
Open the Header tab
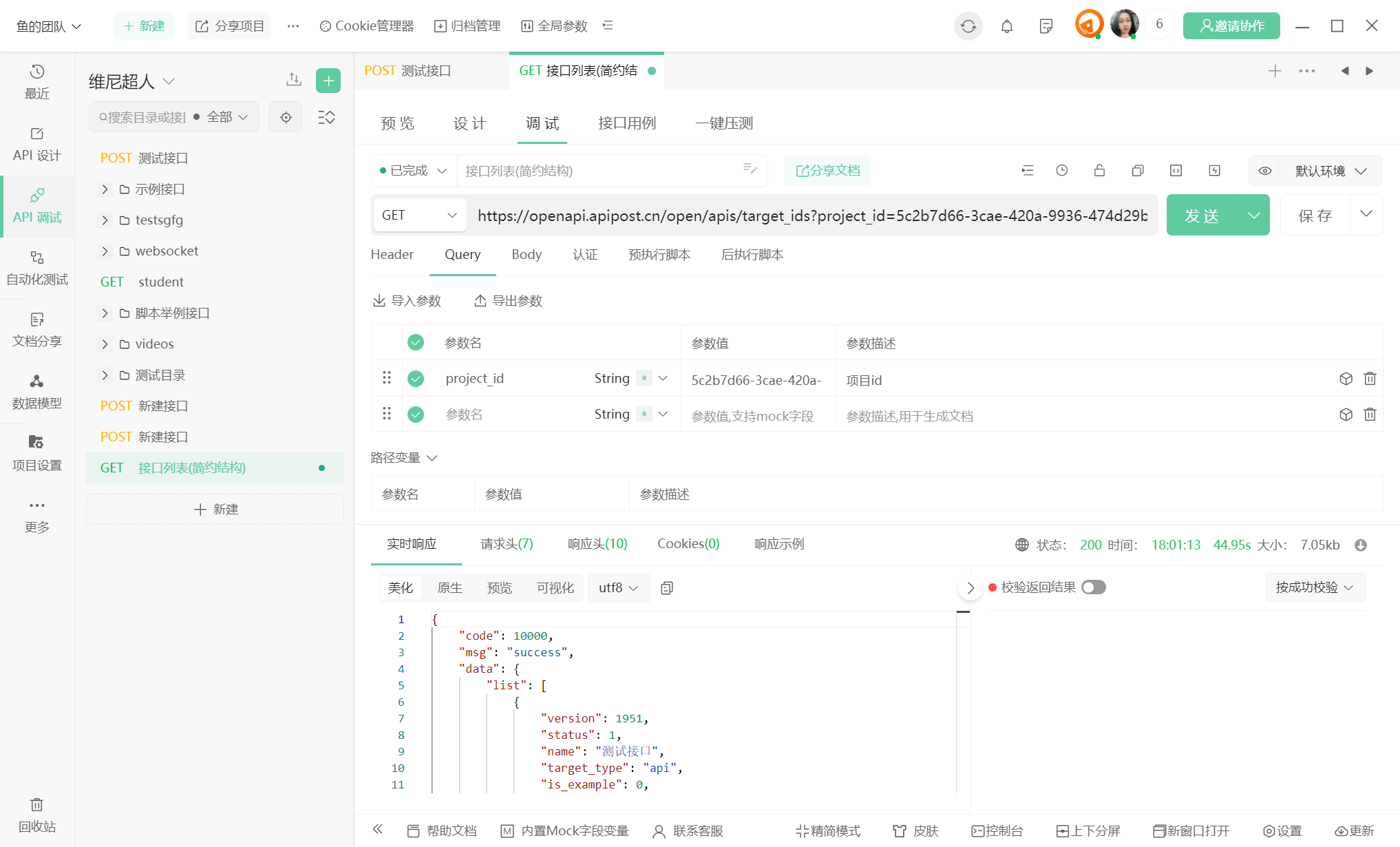392,254
